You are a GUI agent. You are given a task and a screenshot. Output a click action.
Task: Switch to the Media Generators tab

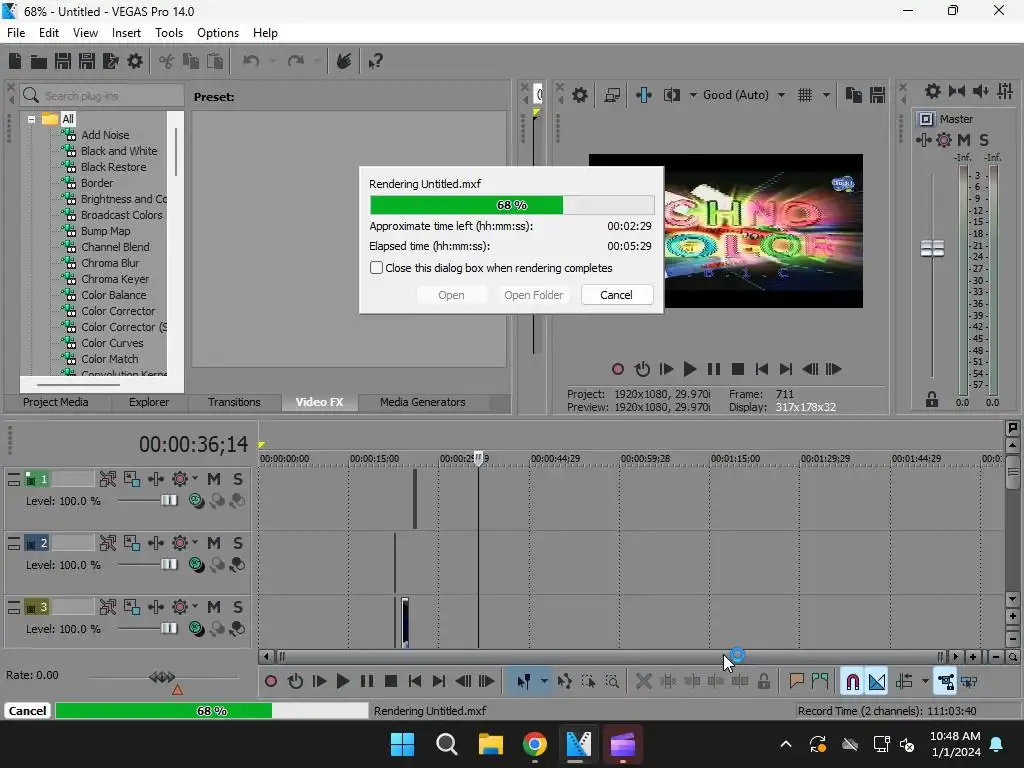423,402
